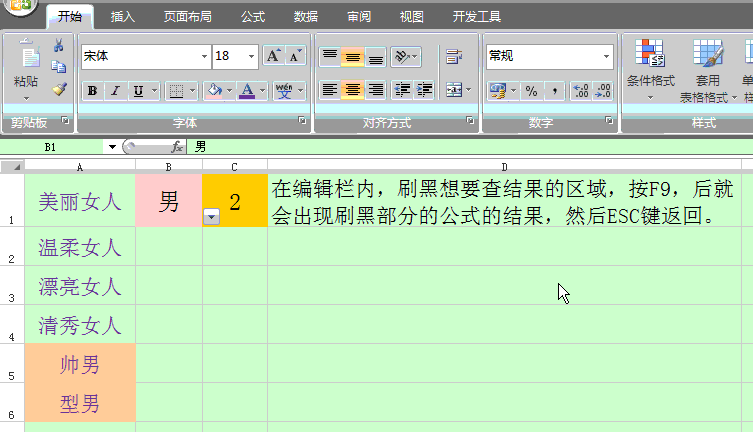Viewport: 753px width, 432px height.
Task: Switch to 插入 Insert tab
Action: coord(122,17)
